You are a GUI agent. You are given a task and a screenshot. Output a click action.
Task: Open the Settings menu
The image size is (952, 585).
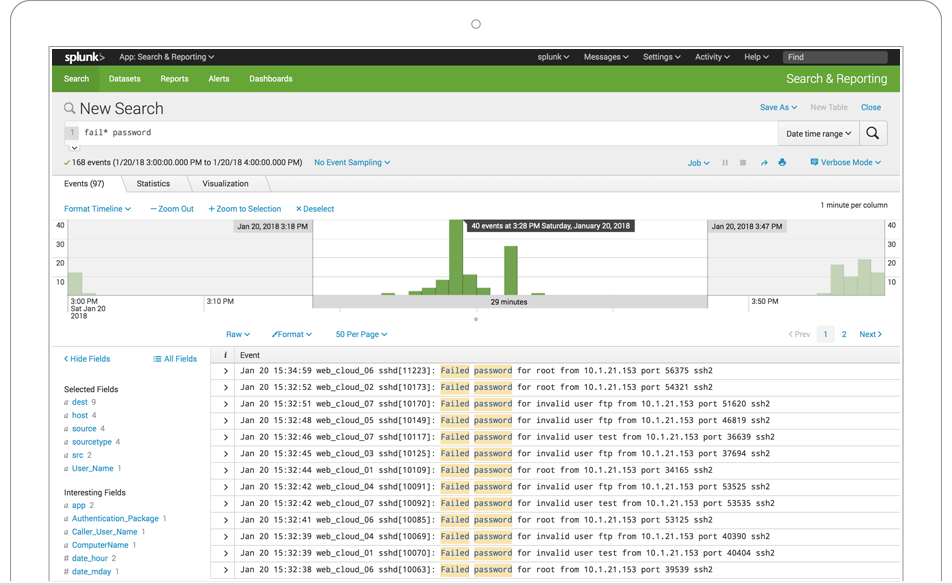[x=662, y=57]
